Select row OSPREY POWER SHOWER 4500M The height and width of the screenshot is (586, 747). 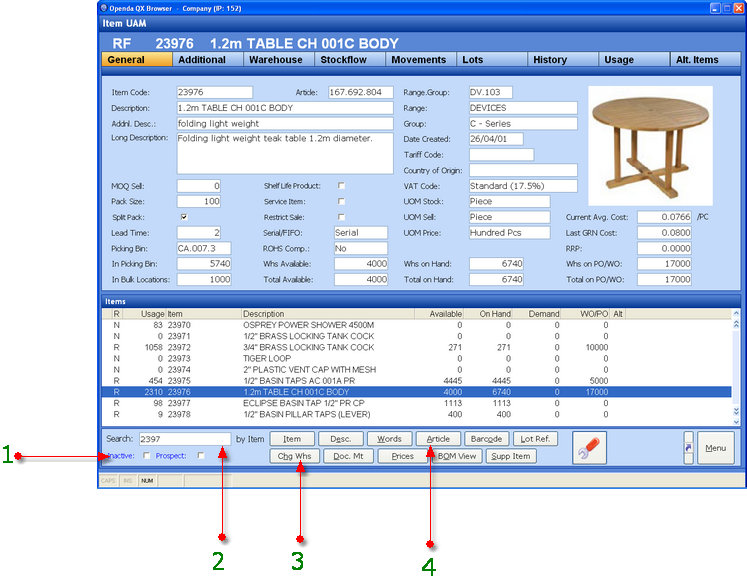[417, 325]
